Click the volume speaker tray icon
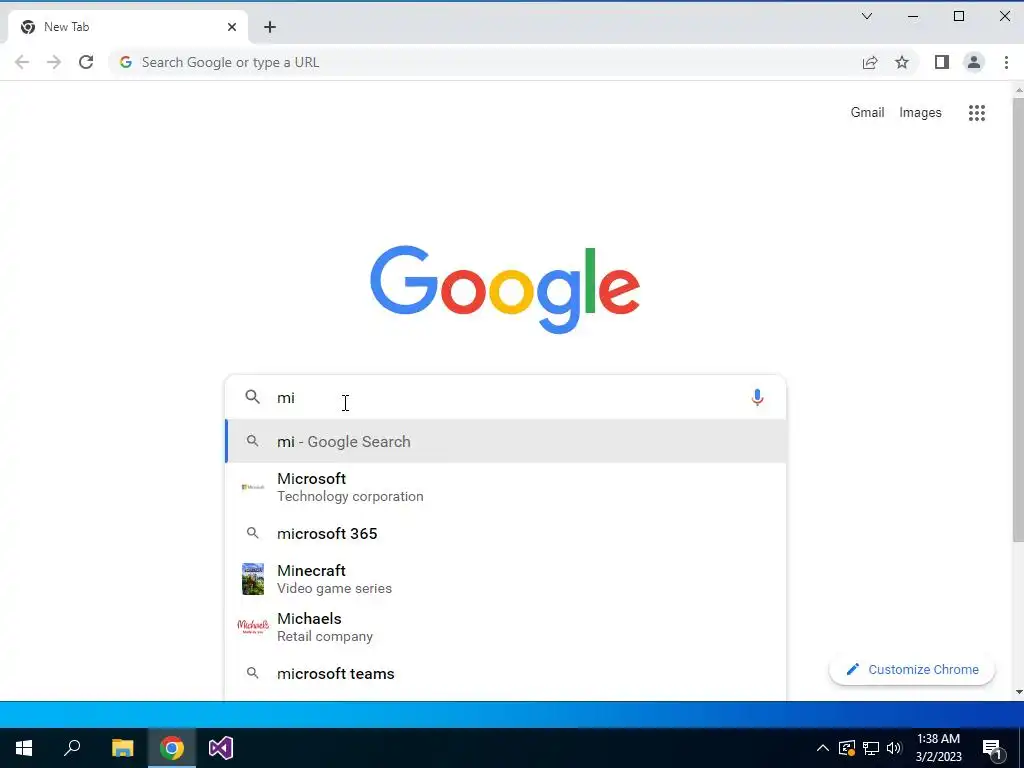The width and height of the screenshot is (1024, 768). click(x=894, y=748)
